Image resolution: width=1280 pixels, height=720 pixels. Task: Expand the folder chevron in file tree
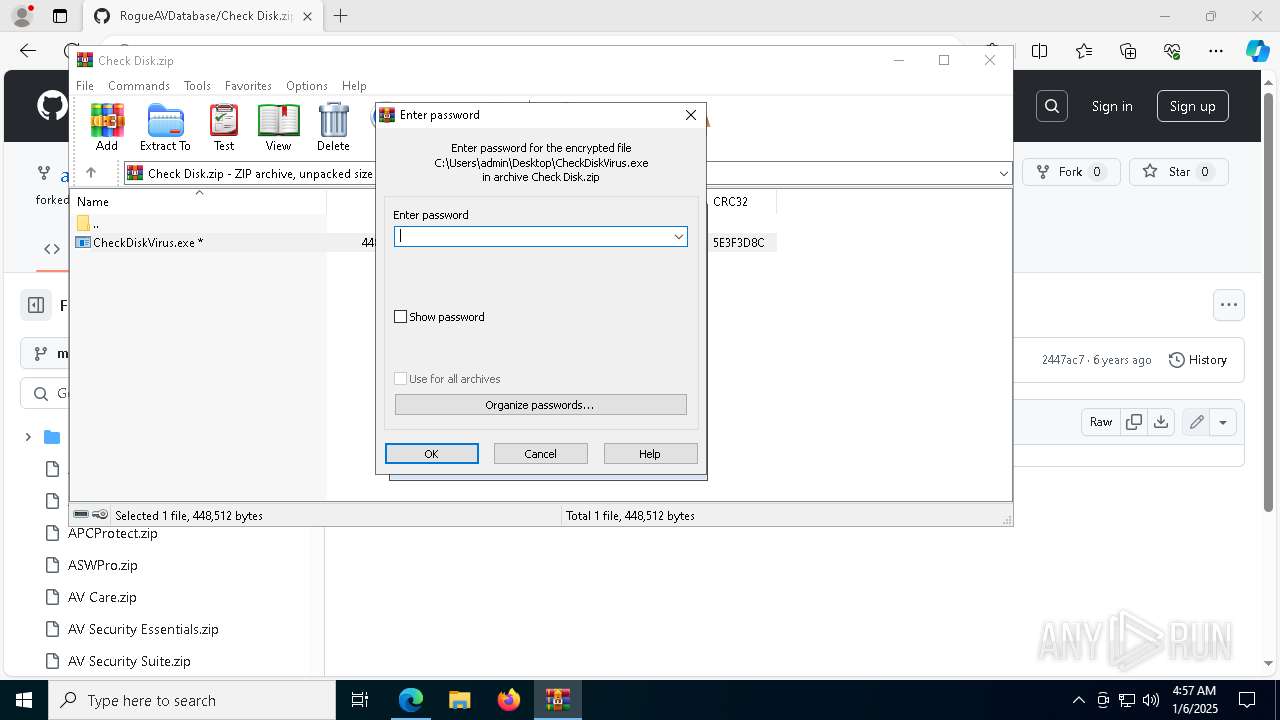tap(28, 437)
